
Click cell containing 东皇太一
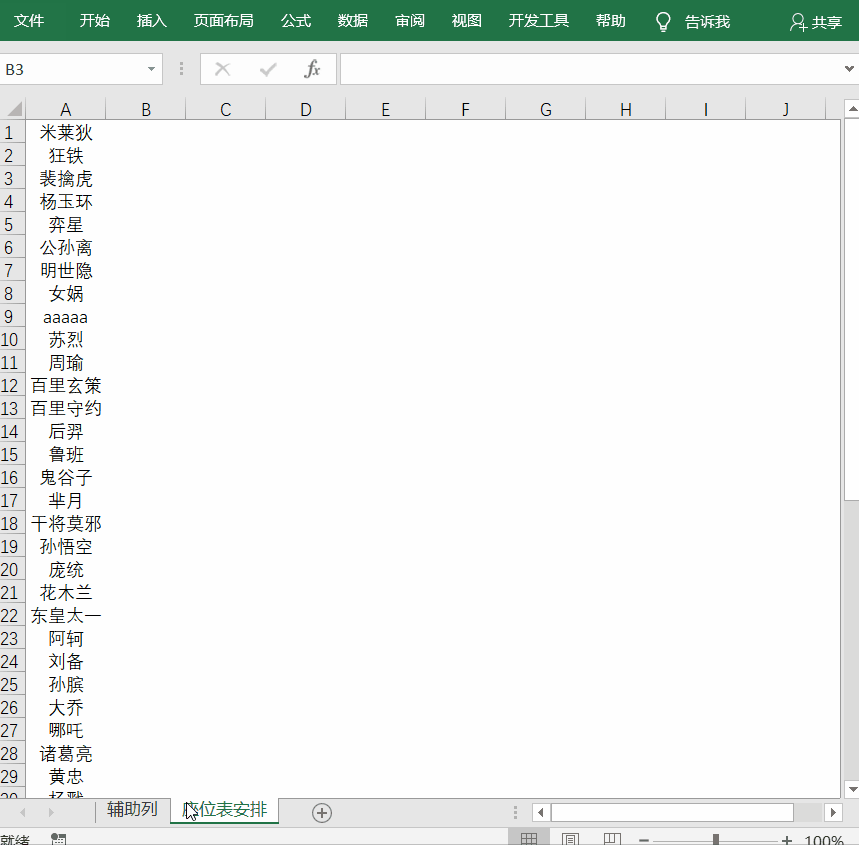[x=66, y=616]
